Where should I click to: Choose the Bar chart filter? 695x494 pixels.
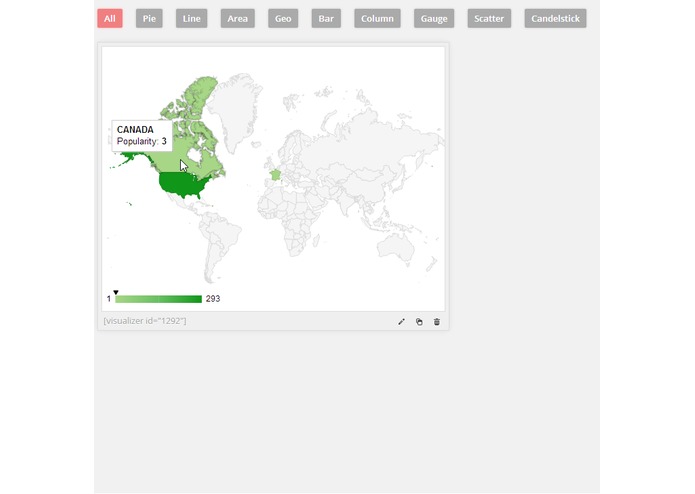326,19
